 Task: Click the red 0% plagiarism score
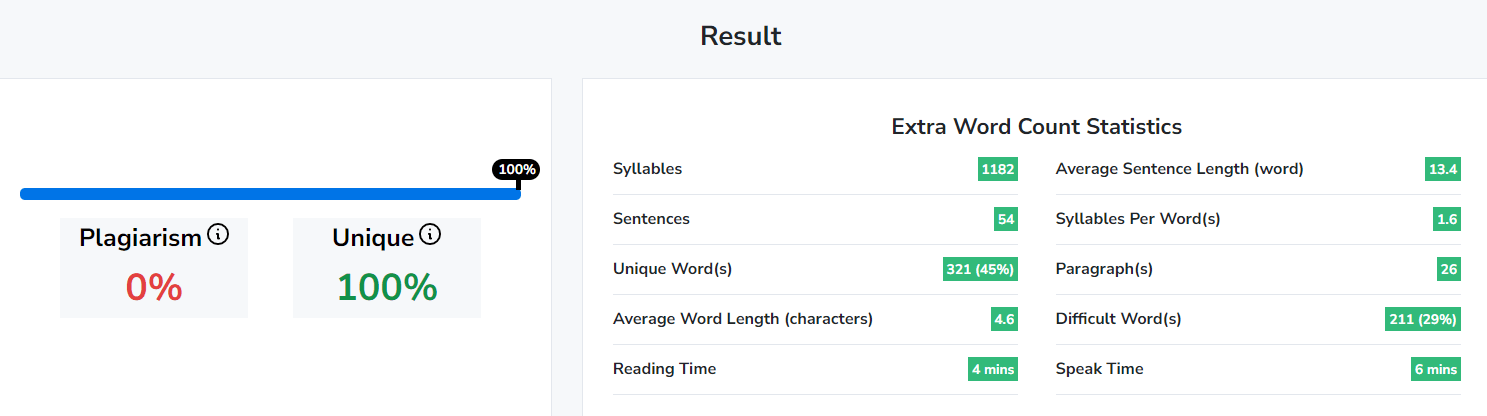(154, 288)
